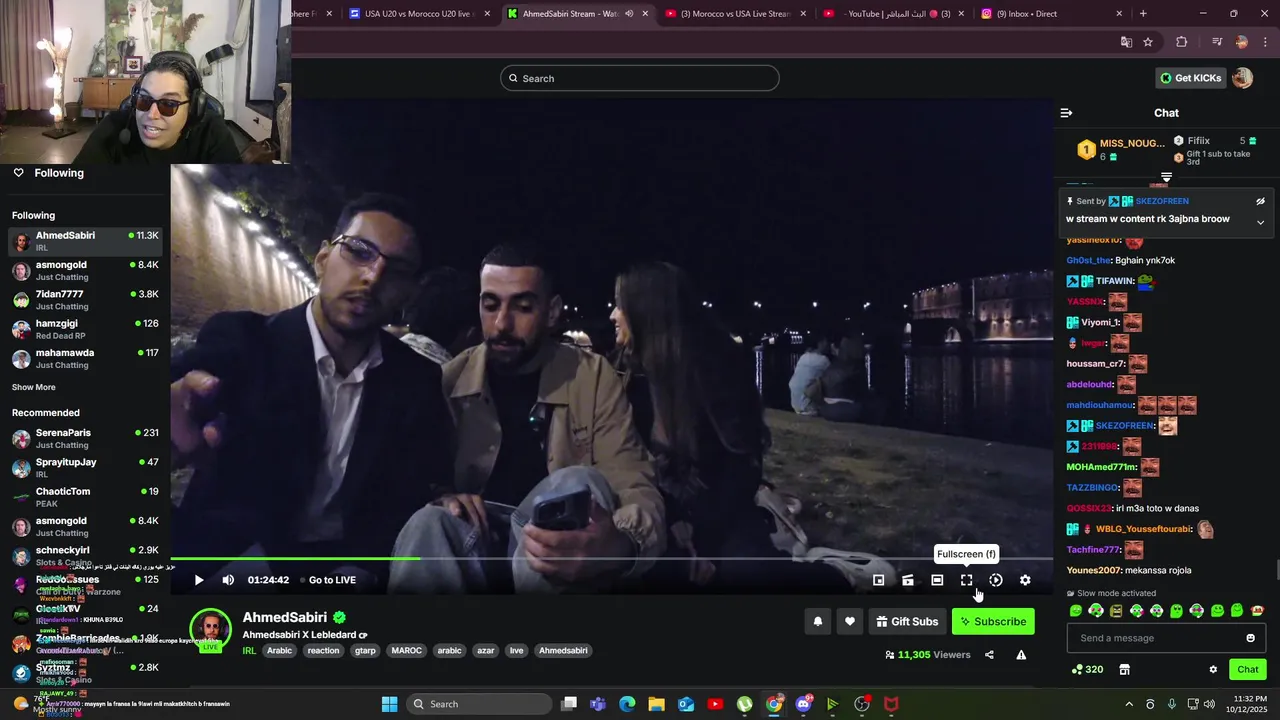This screenshot has height=720, width=1280.
Task: Expand leaderboard handle below gifters
Action: coord(1166,177)
